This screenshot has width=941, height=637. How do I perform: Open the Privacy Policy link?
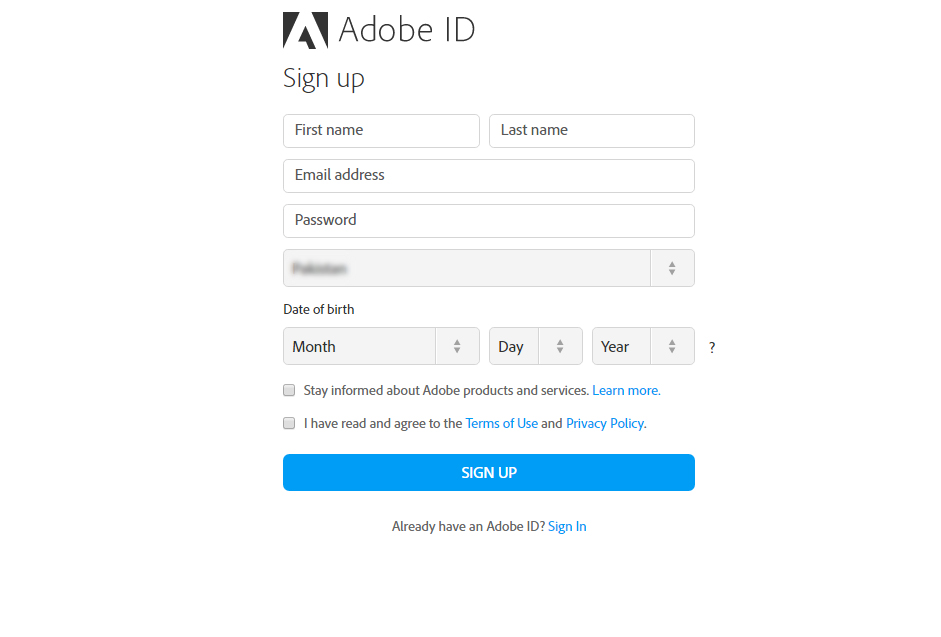(x=605, y=423)
